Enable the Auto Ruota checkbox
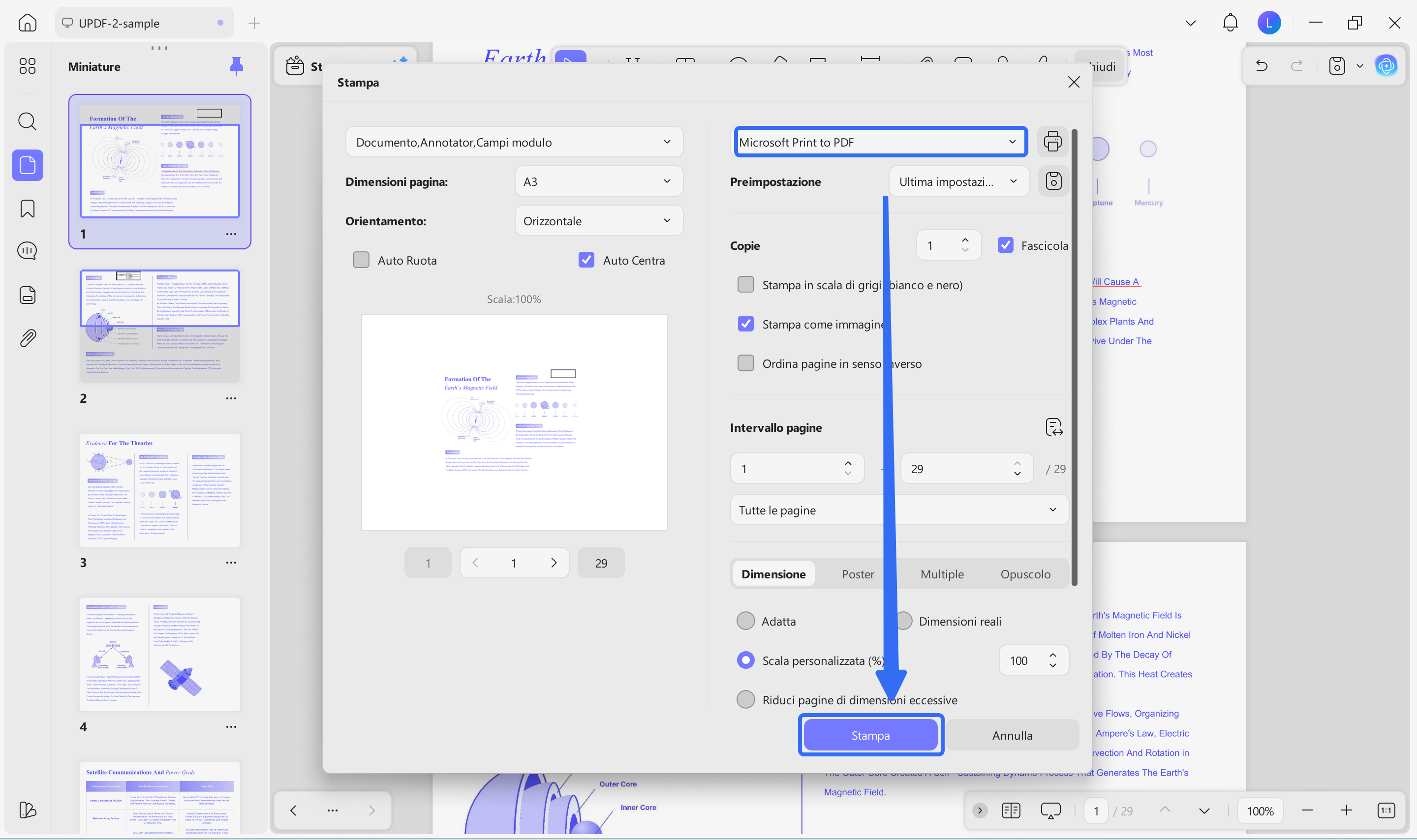Screen dimensions: 1417x840 pos(361,260)
